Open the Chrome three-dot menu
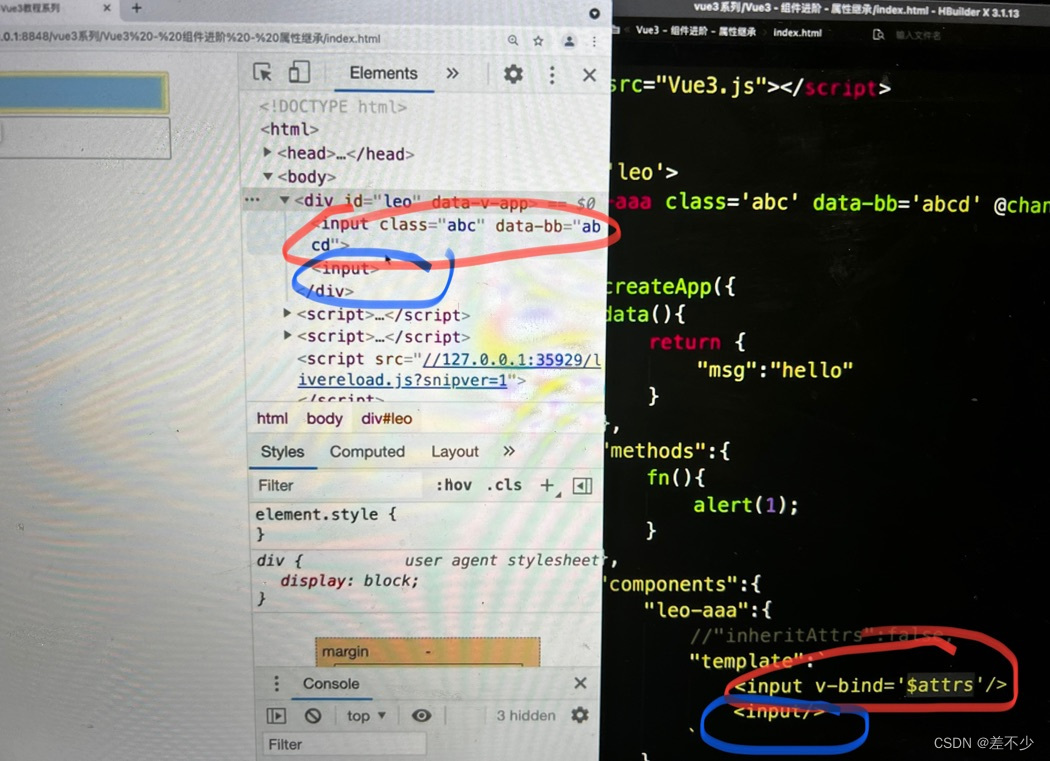Screen dimensions: 1050x761 tap(594, 42)
